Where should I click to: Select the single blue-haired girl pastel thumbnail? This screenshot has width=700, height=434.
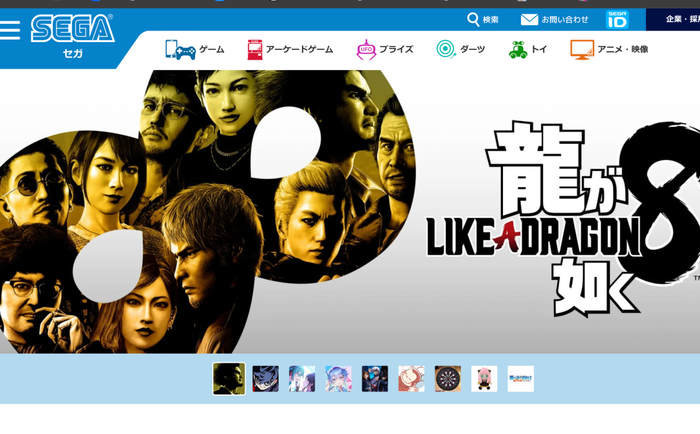[x=338, y=379]
